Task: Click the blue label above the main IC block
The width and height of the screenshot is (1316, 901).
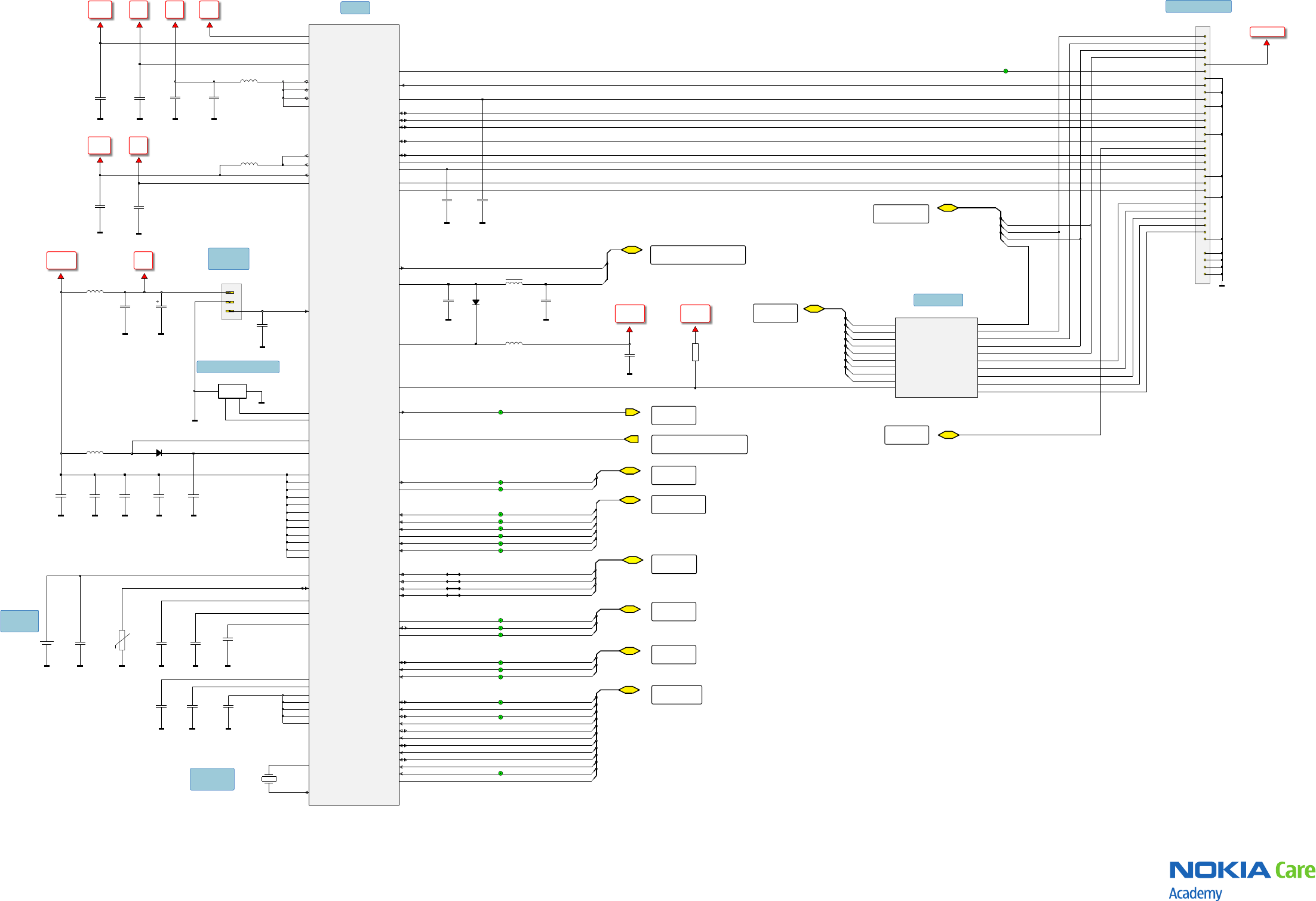Action: click(355, 8)
